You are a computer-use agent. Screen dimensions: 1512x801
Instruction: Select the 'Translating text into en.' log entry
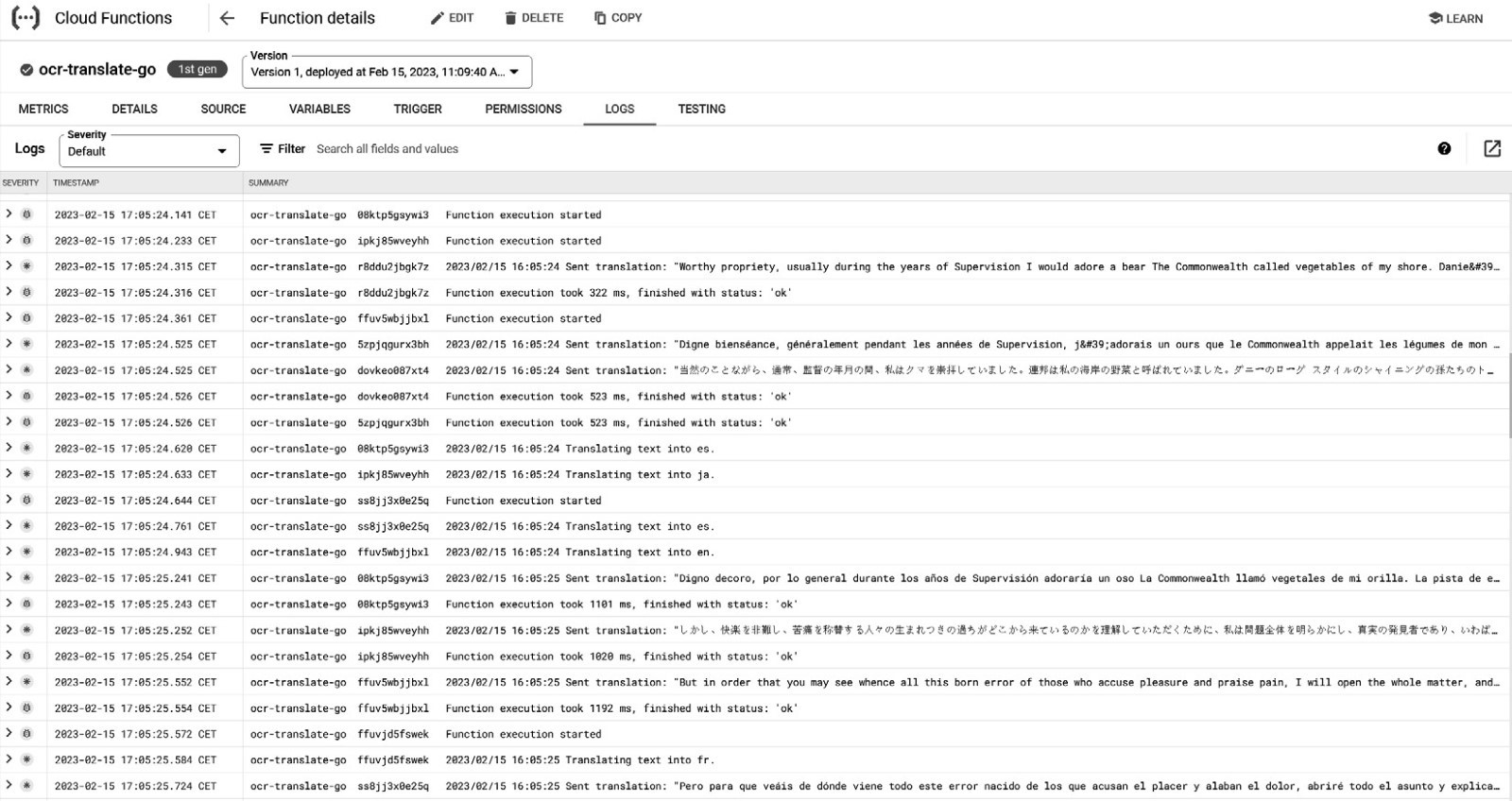[x=580, y=552]
